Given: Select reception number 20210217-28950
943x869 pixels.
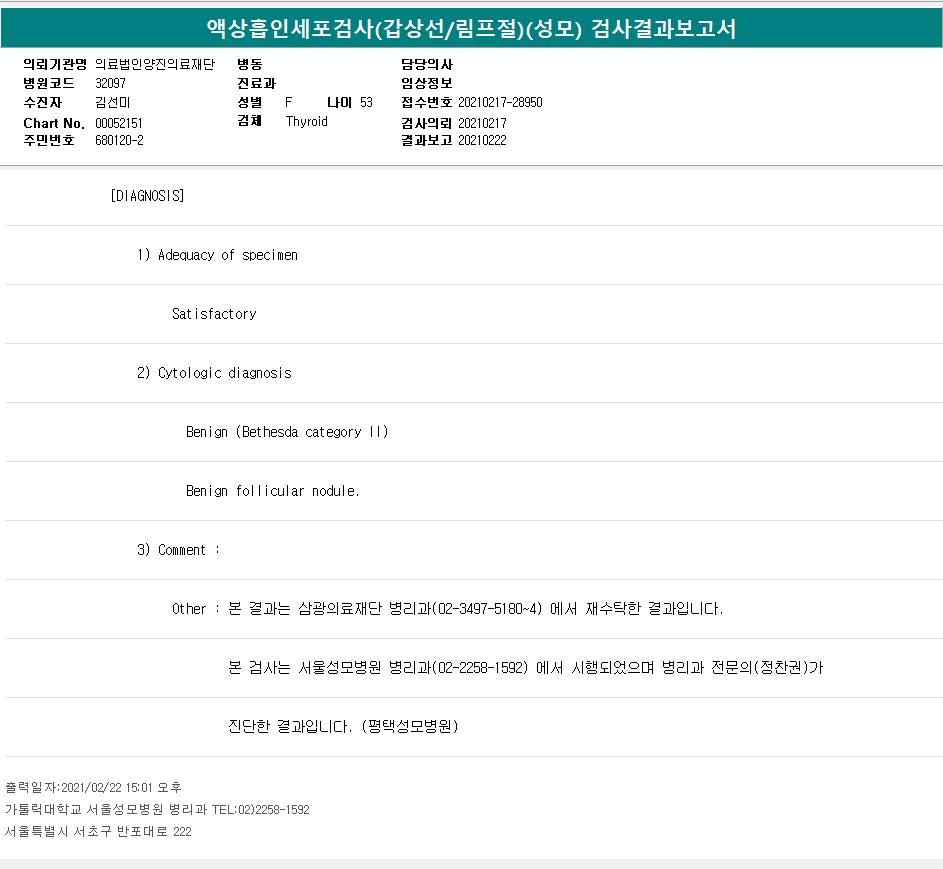Looking at the screenshot, I should pyautogui.click(x=500, y=102).
